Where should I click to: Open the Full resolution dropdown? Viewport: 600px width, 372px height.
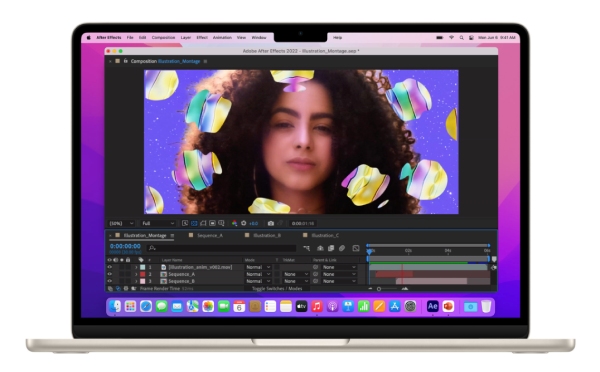pos(158,223)
